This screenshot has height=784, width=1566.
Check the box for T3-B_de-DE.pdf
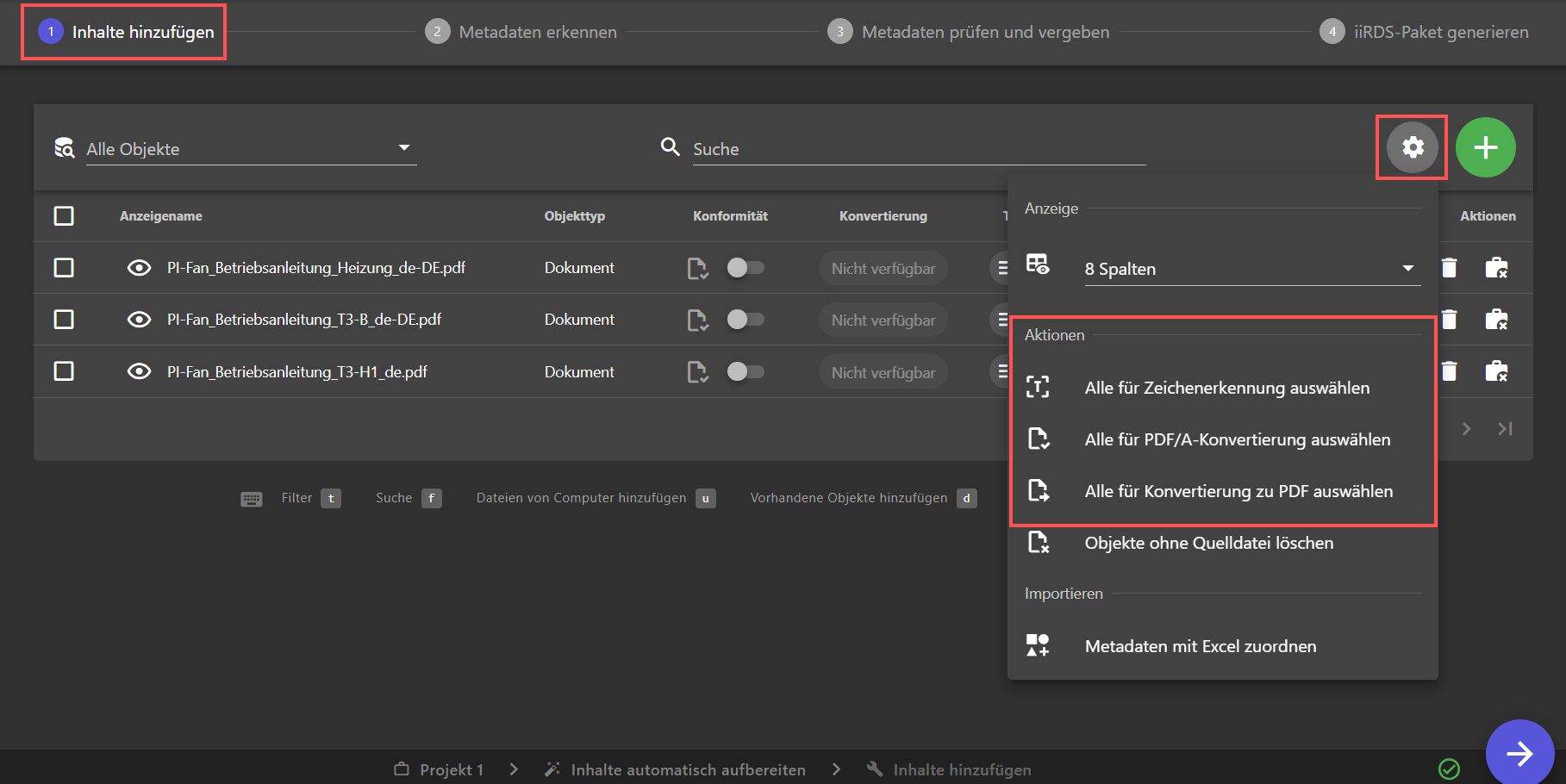64,320
